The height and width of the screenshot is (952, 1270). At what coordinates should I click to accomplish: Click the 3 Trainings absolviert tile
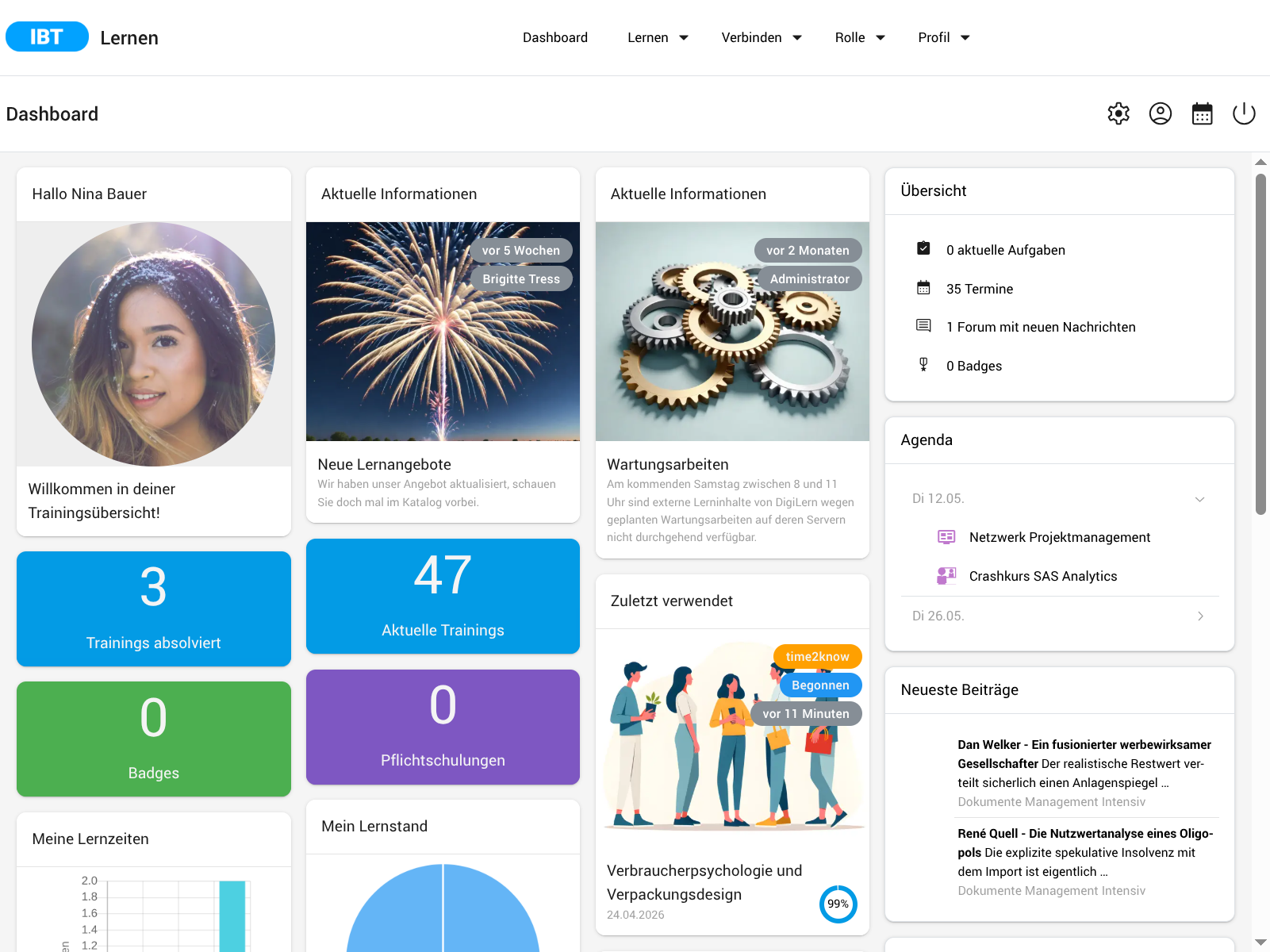(x=154, y=608)
